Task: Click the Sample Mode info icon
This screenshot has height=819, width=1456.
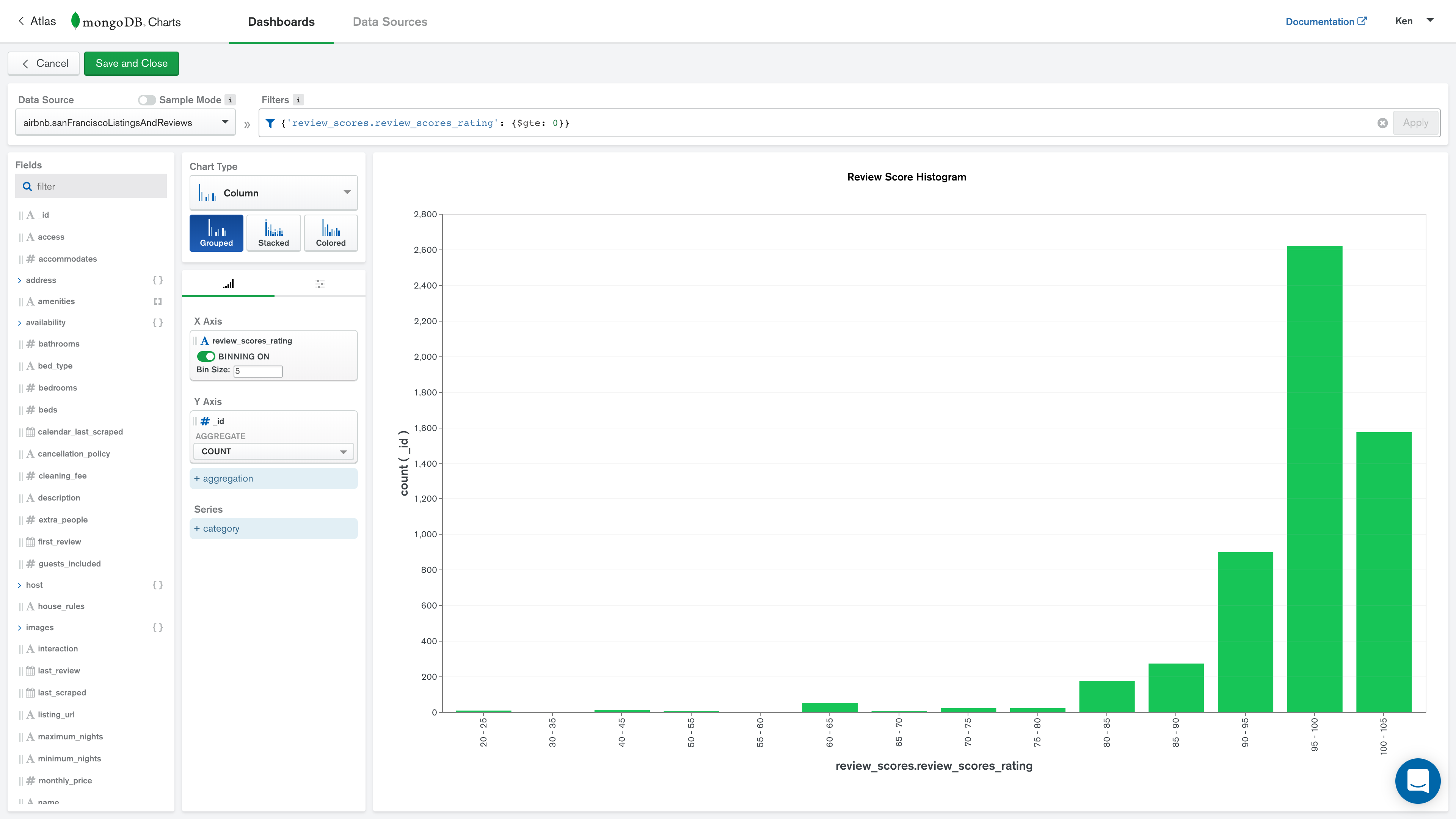Action: pos(230,100)
